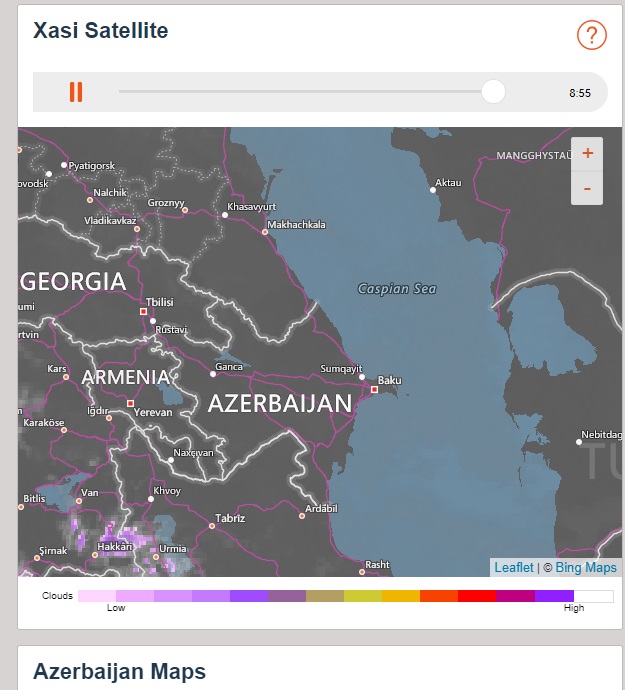Click the Ganca city marker
Screen dimensions: 625x690
tap(213, 374)
